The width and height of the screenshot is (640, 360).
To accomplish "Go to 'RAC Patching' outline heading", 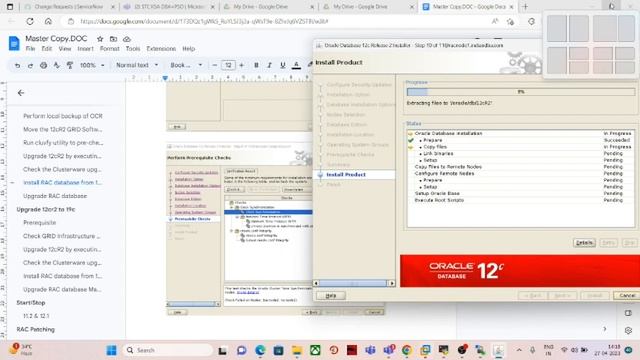I will click(x=36, y=329).
